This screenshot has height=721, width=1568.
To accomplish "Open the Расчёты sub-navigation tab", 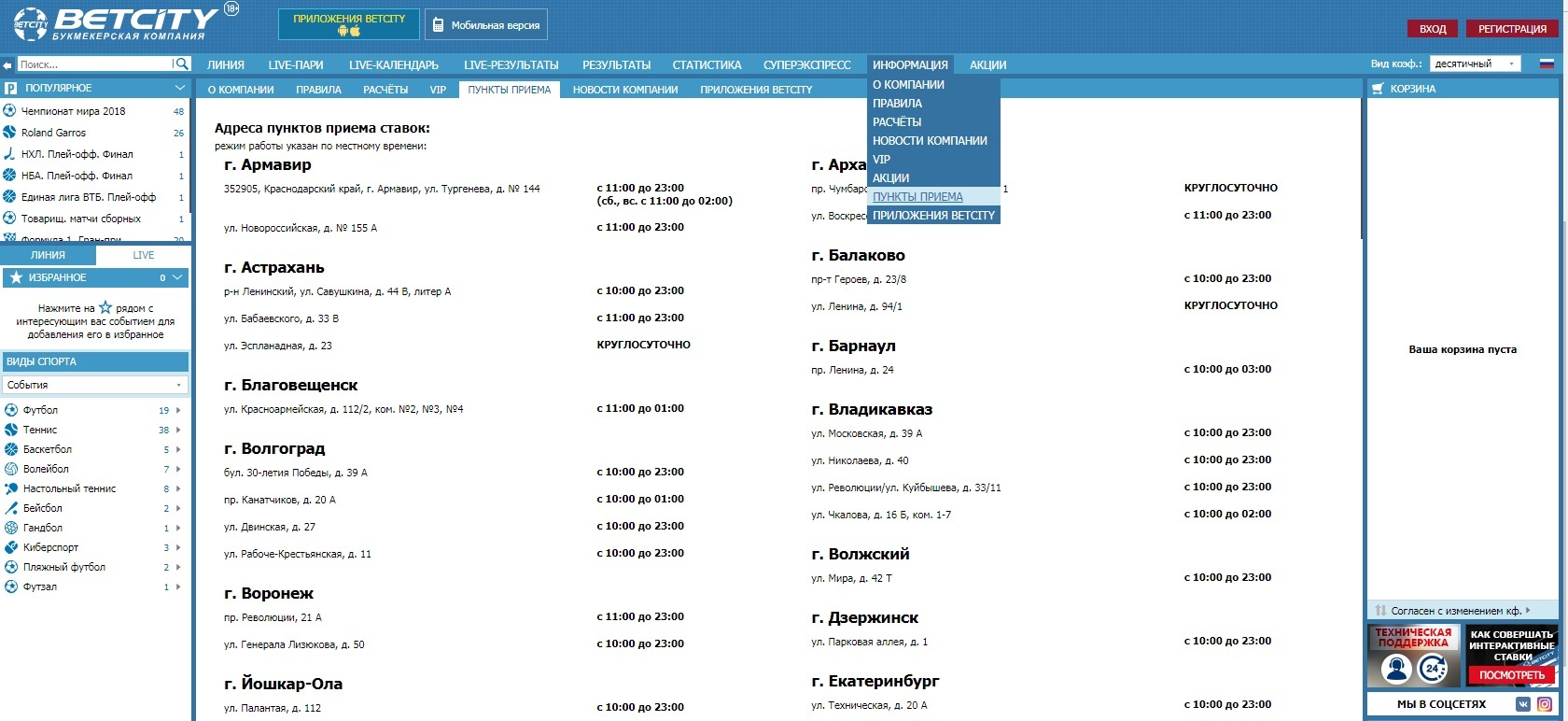I will point(385,90).
